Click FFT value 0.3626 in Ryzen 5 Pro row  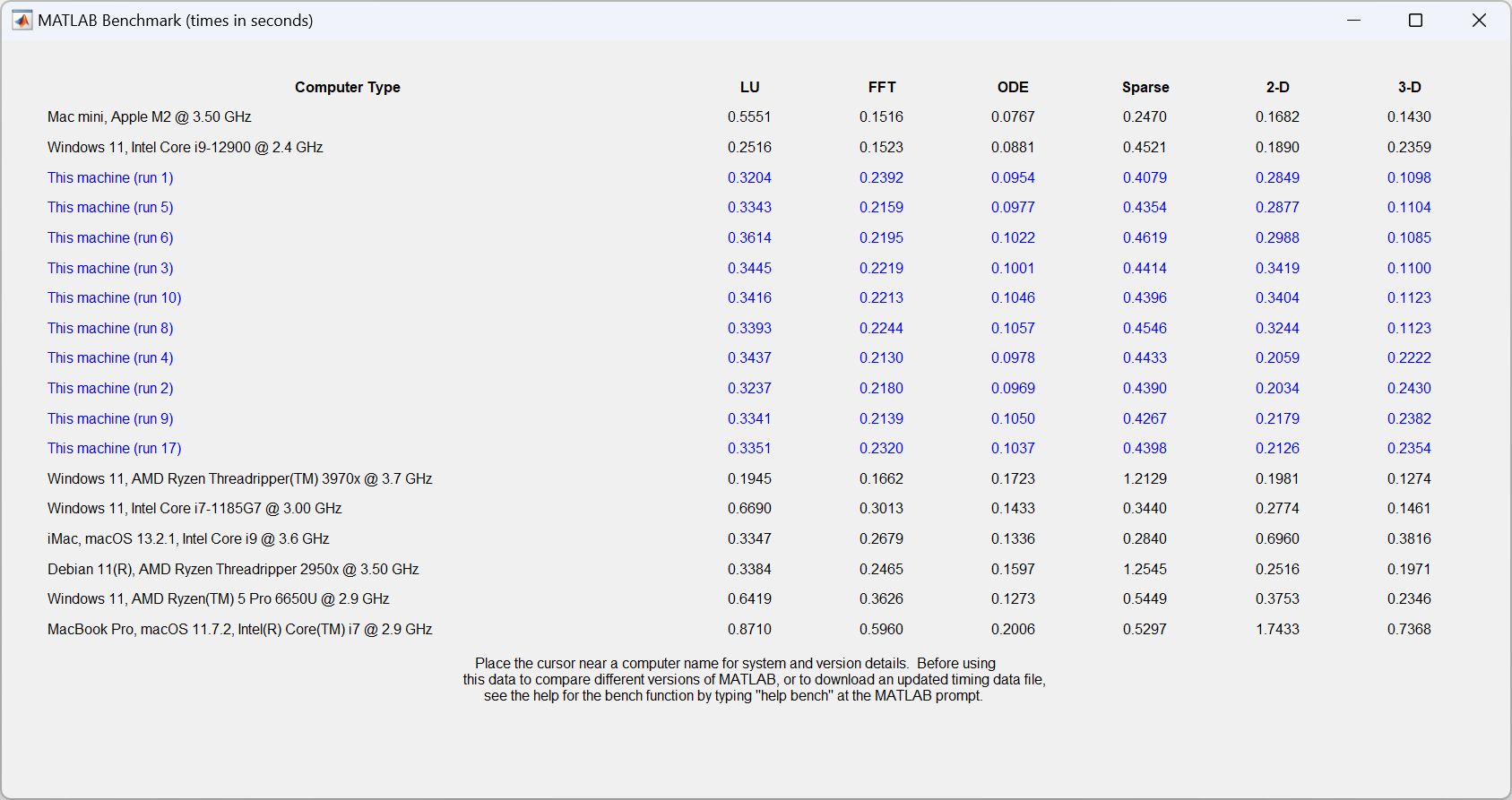point(881,598)
